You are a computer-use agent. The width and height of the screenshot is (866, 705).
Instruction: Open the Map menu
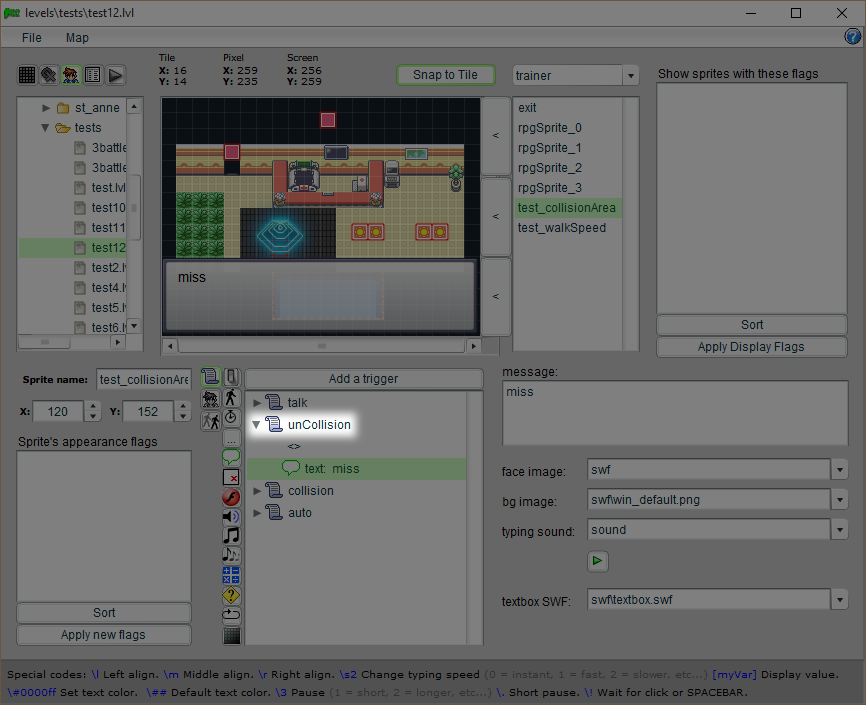click(x=77, y=38)
